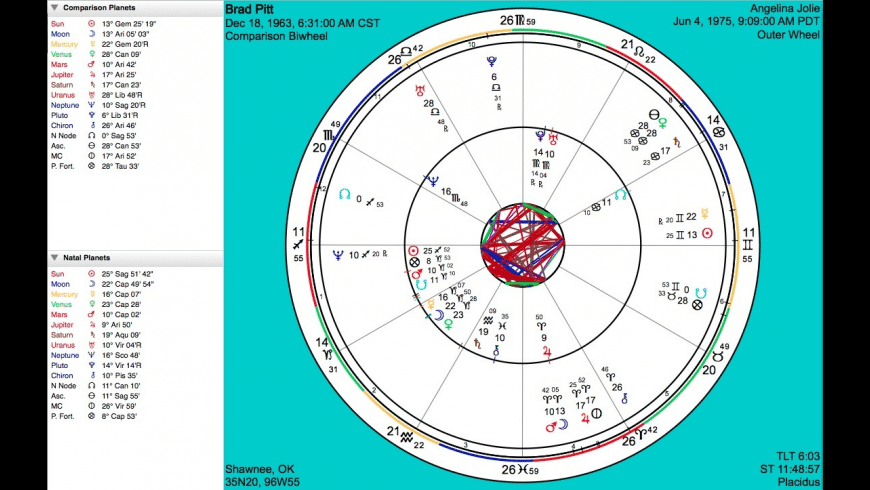This screenshot has width=870, height=490.
Task: Click Virgo cusp glyph at 26°59 top
Action: point(519,21)
